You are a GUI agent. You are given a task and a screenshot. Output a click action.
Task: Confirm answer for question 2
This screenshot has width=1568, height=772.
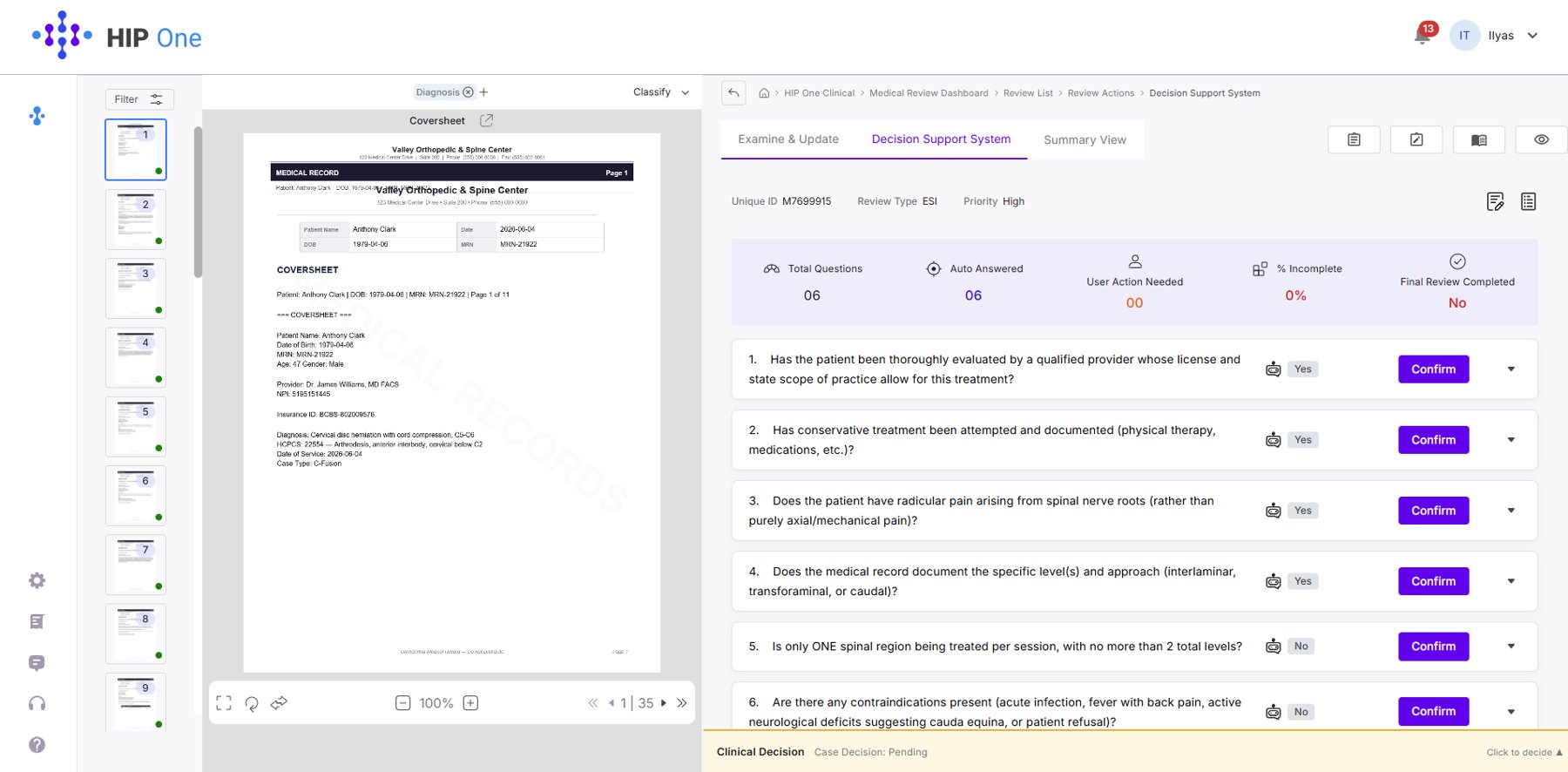[x=1433, y=440]
